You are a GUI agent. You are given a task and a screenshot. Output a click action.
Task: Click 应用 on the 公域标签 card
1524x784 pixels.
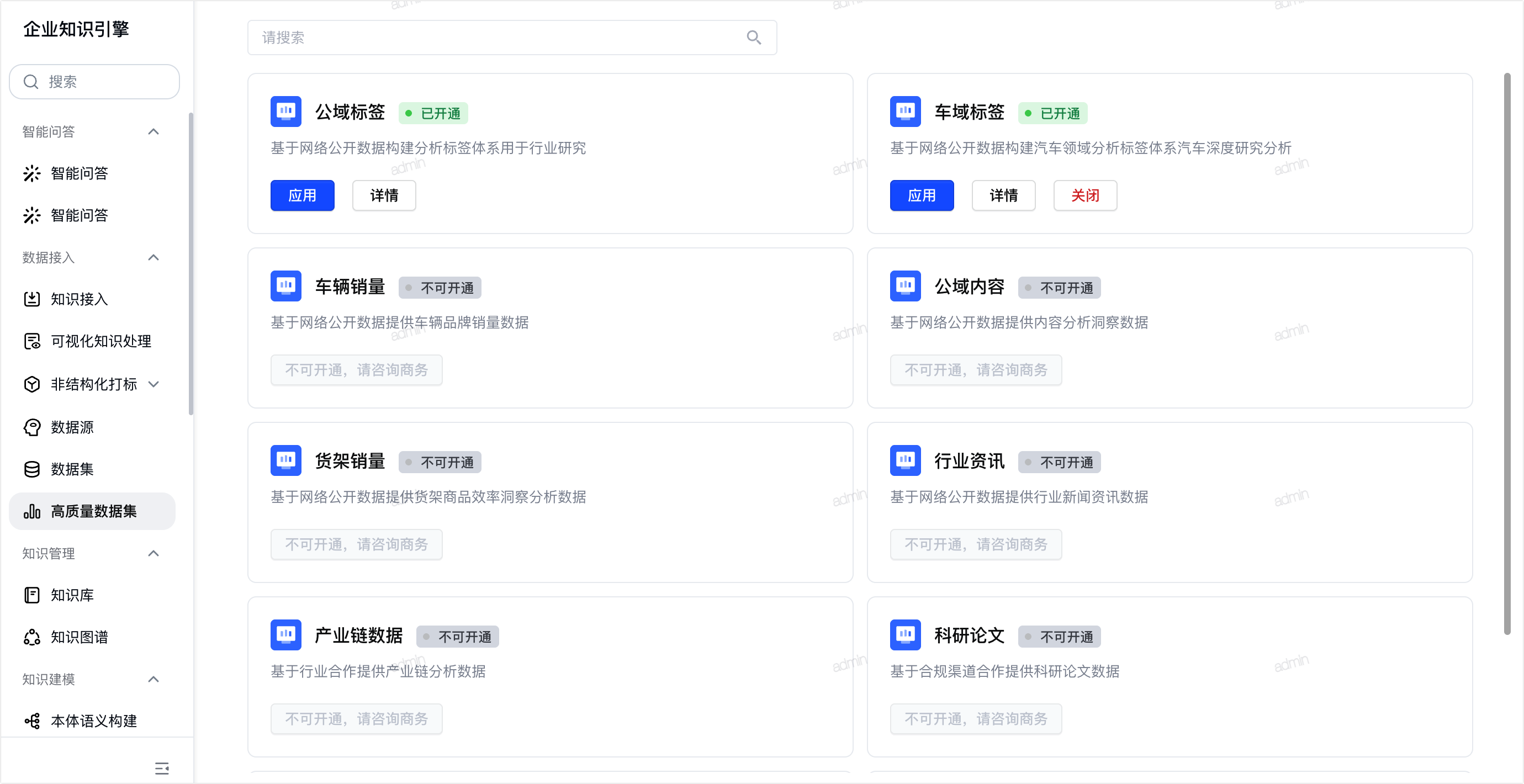pyautogui.click(x=303, y=195)
